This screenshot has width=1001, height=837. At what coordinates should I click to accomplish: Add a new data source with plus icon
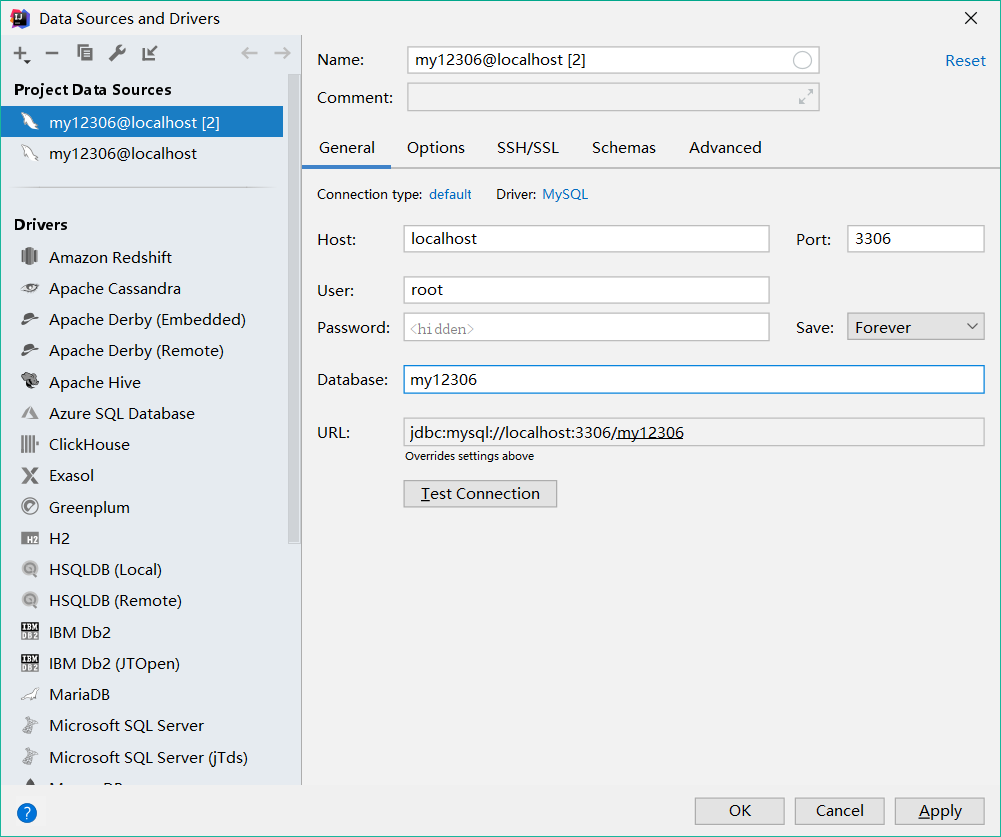coord(22,54)
